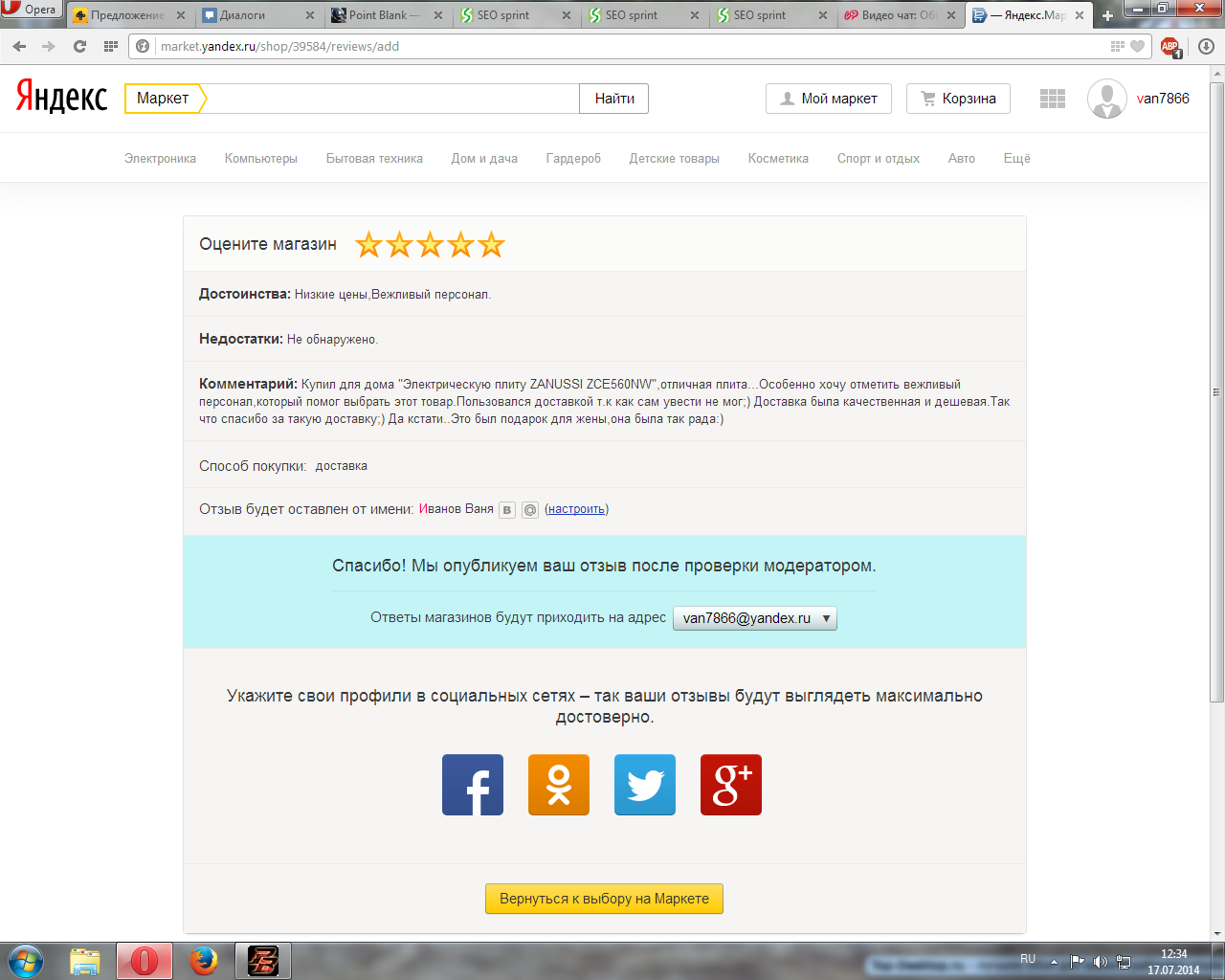
Task: Click the Google Plus profile icon
Action: (x=731, y=785)
